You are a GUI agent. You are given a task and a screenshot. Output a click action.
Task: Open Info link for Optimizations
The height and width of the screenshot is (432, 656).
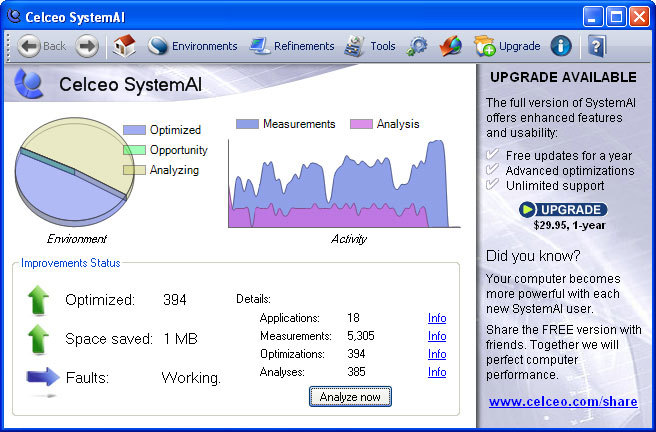[437, 354]
